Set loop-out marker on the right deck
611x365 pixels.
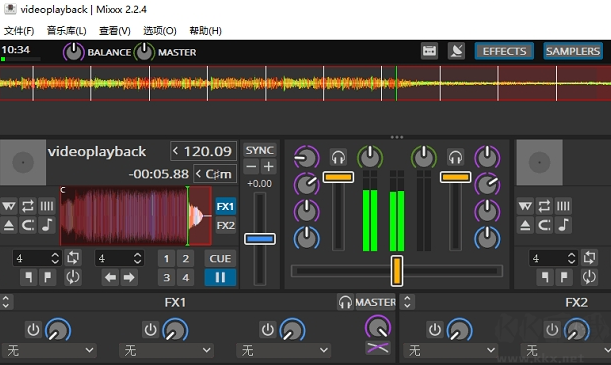(564, 277)
